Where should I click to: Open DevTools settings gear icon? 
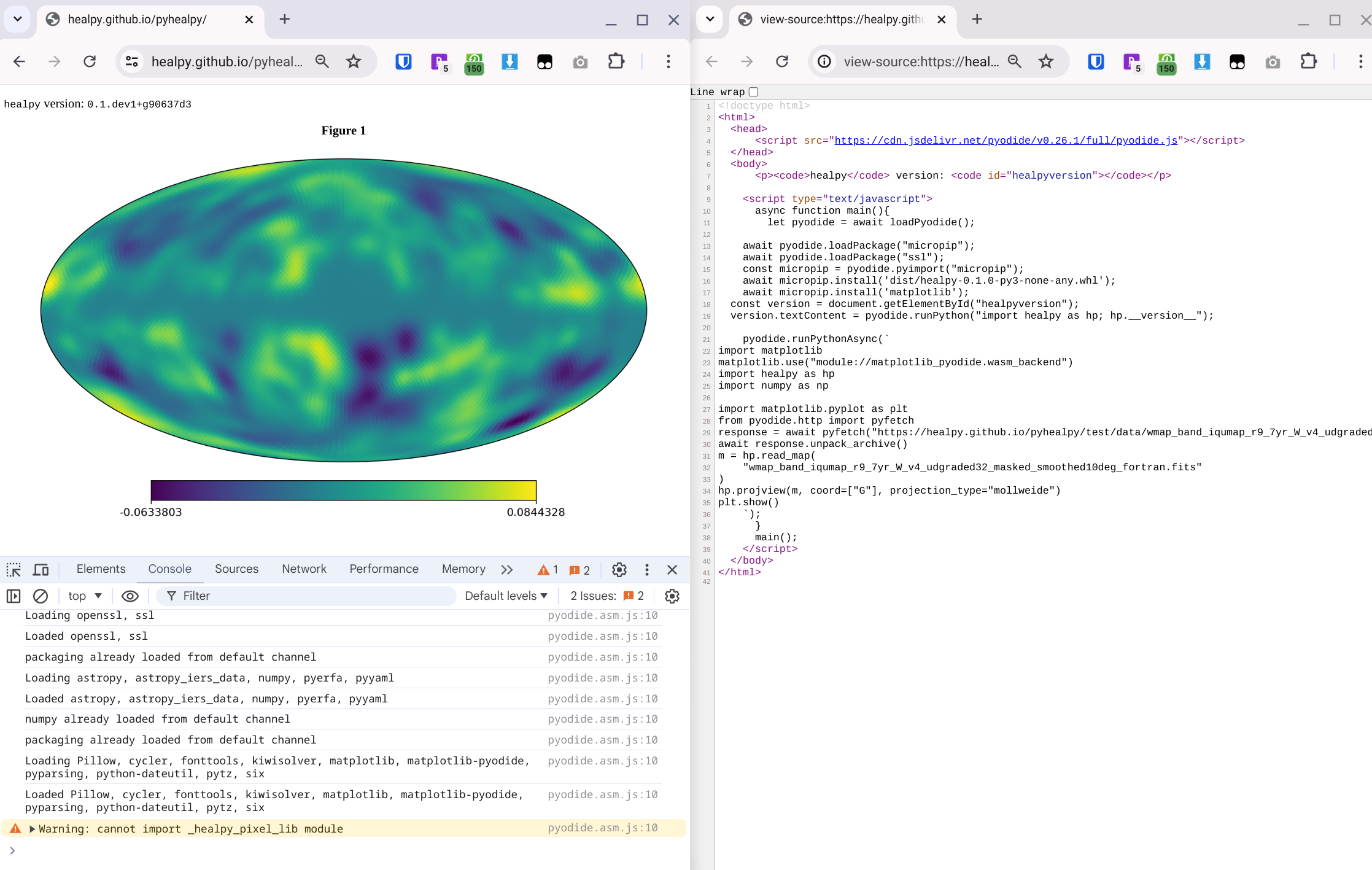click(619, 569)
